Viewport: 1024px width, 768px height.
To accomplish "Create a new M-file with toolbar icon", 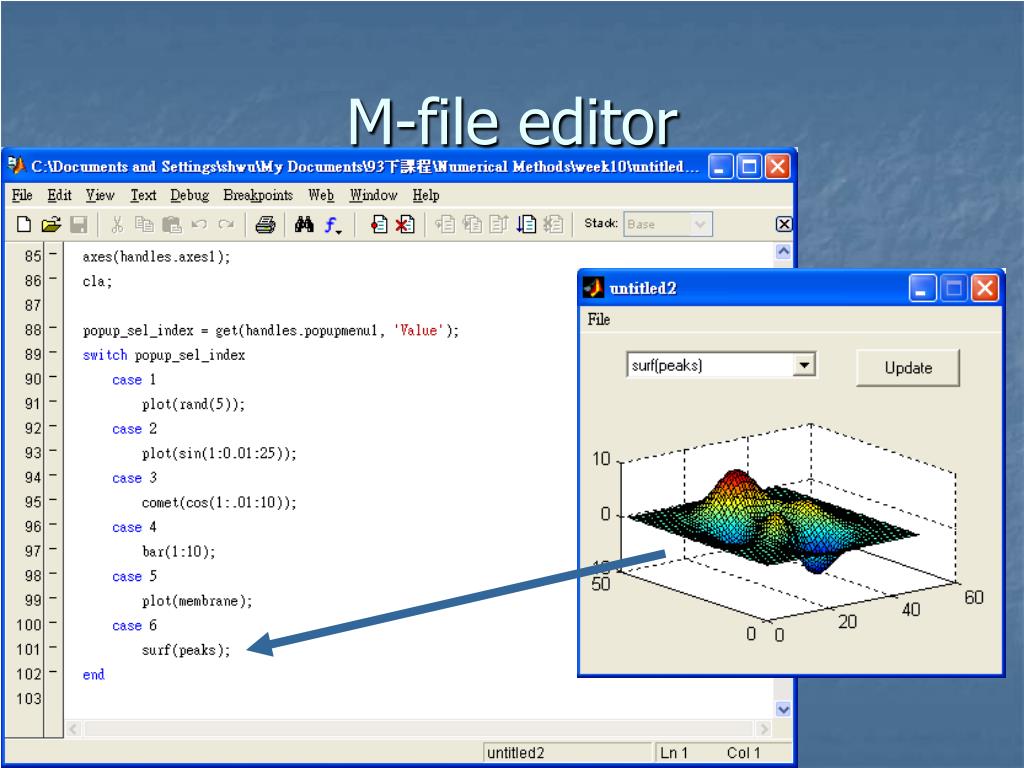I will [24, 225].
